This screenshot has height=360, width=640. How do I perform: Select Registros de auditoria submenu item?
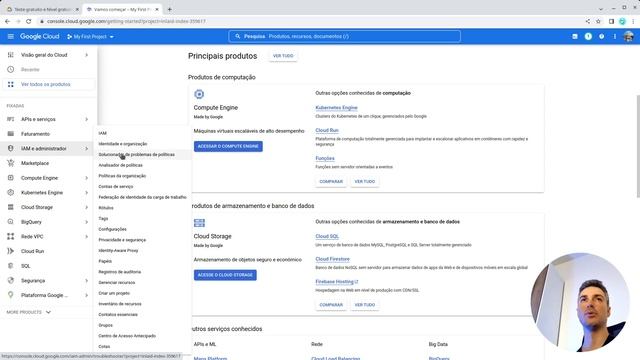coord(120,272)
